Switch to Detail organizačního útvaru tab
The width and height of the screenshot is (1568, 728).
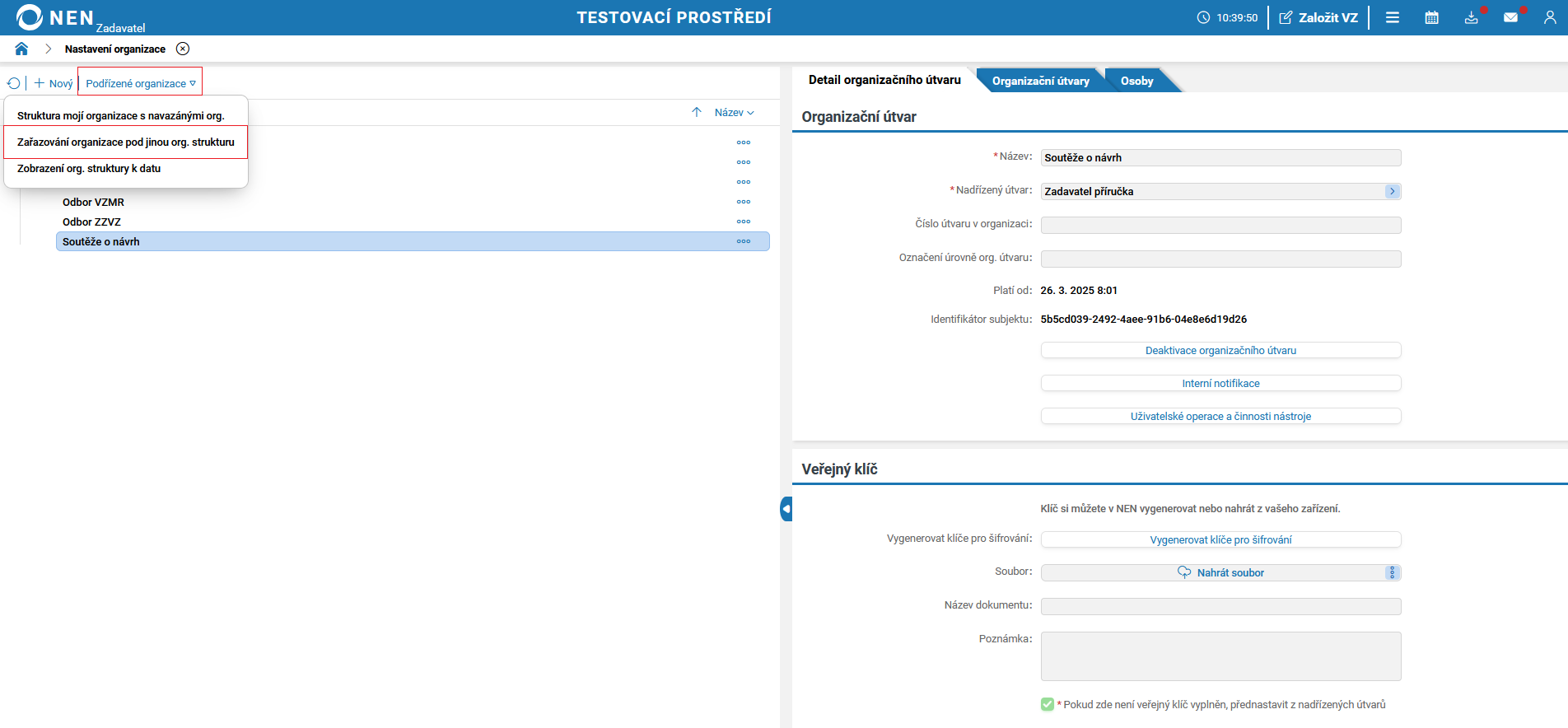884,80
